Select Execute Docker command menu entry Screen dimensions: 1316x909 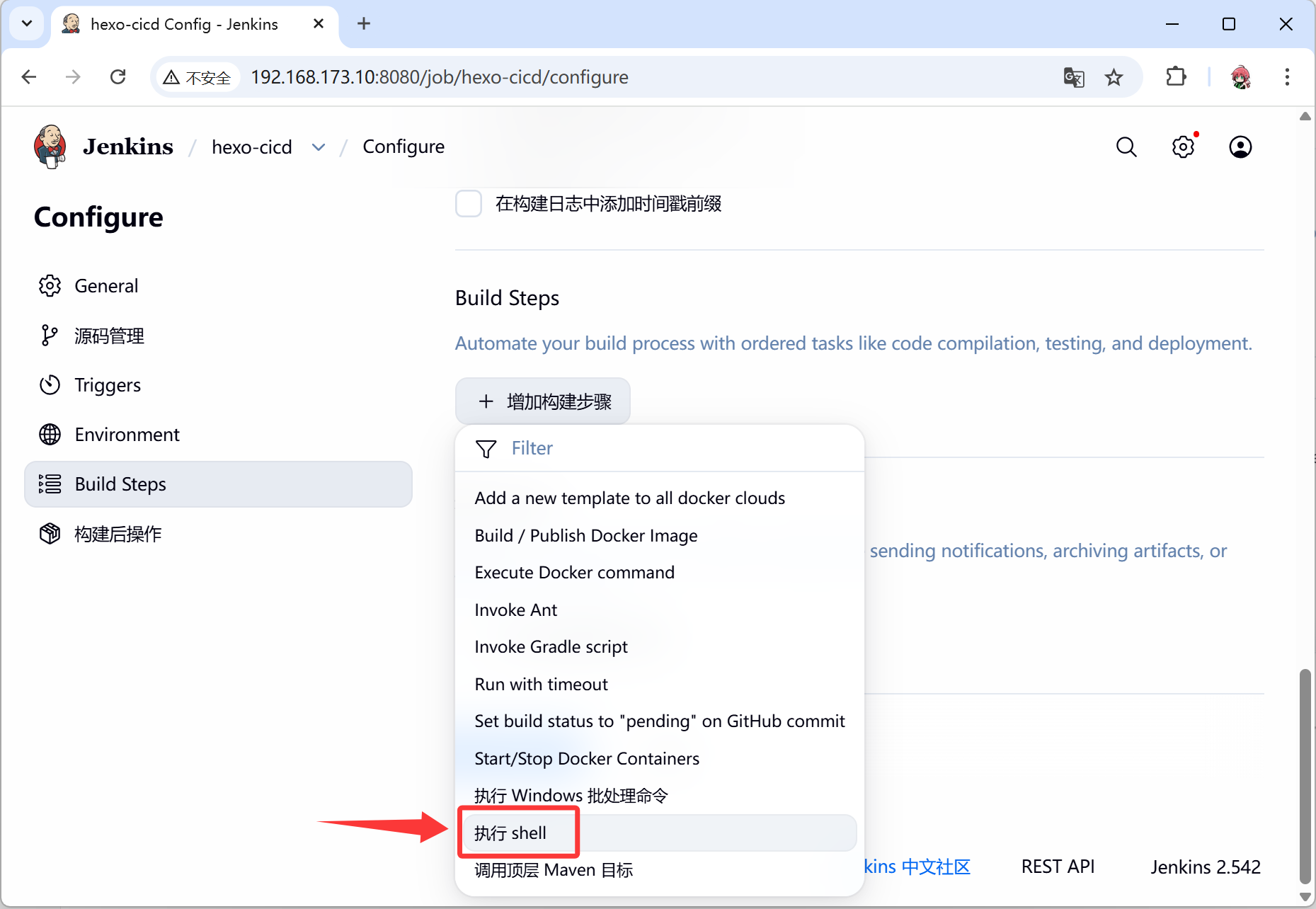[574, 572]
